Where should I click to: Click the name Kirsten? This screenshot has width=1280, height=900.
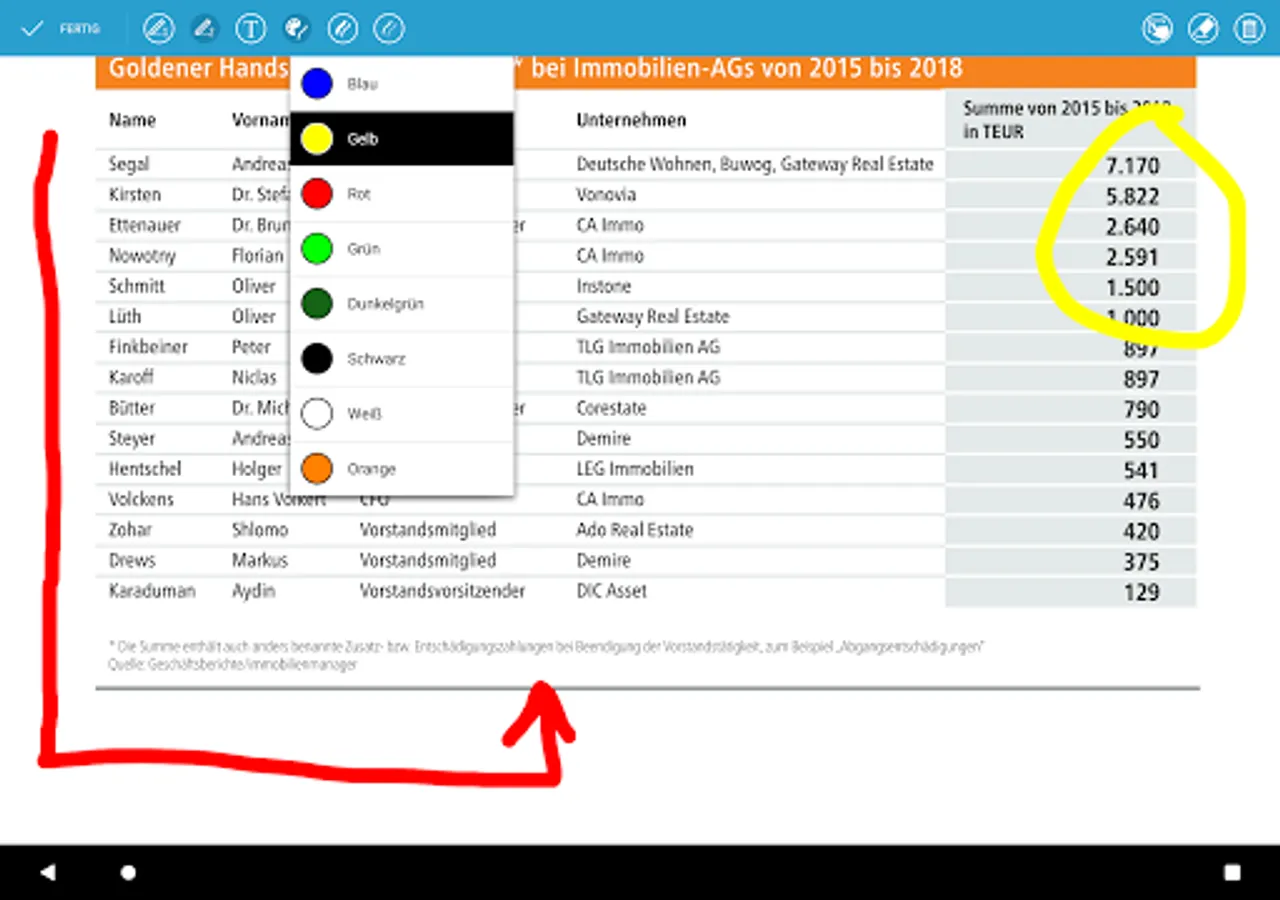(x=135, y=194)
